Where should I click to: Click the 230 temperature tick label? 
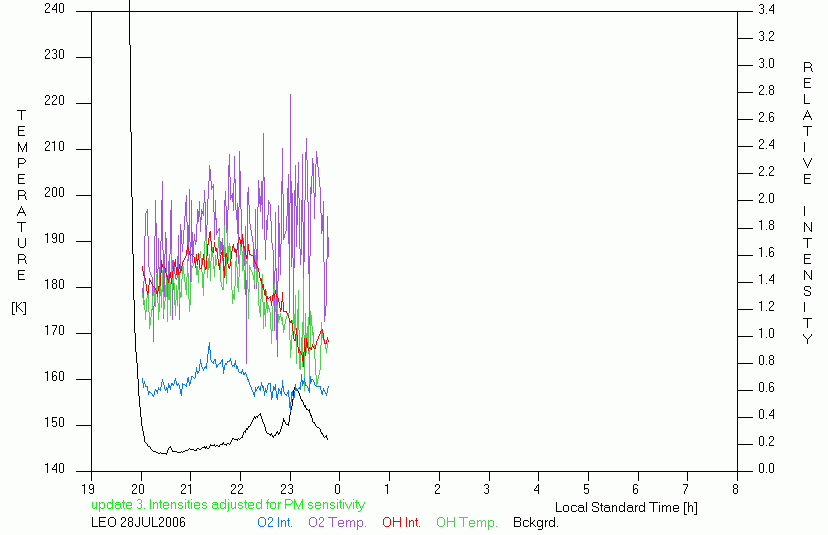click(x=54, y=55)
